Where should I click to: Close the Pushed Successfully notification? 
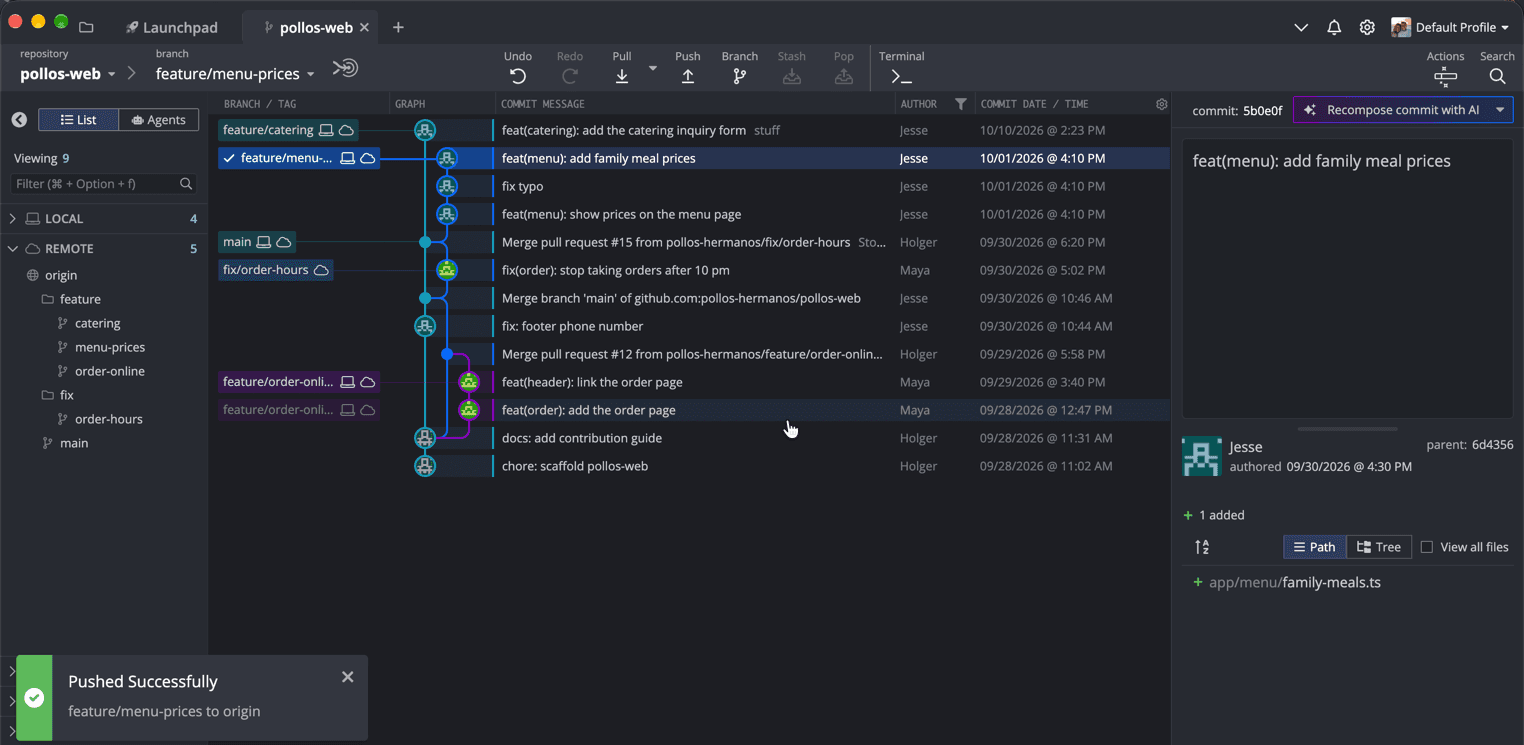click(x=347, y=677)
